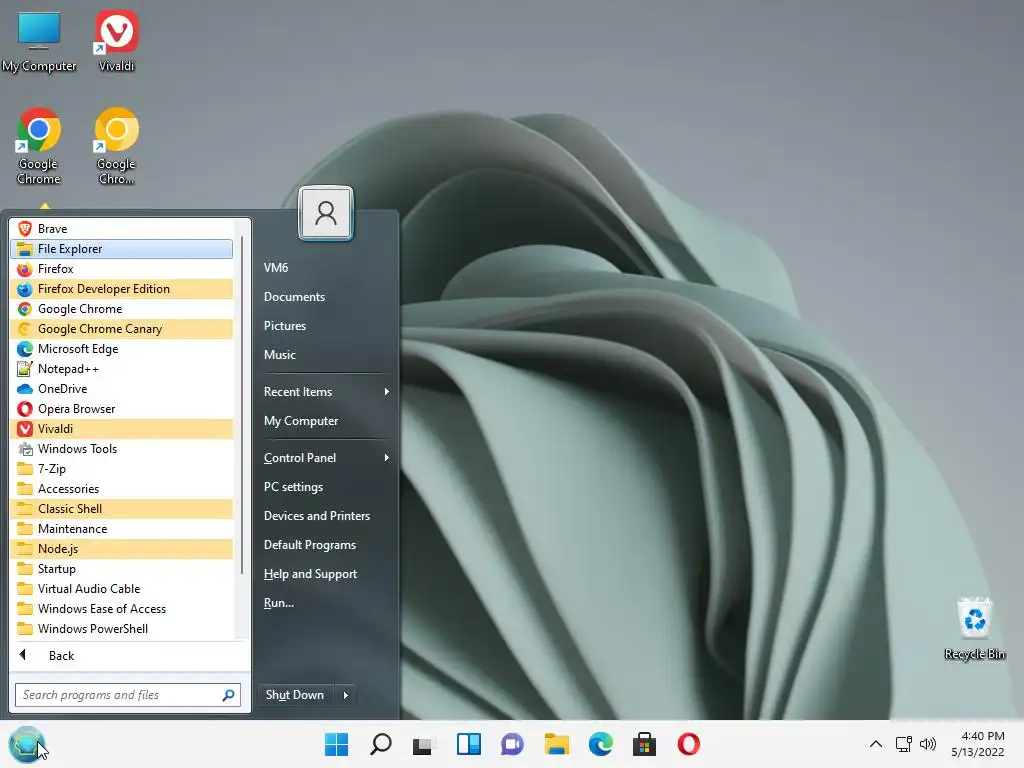Expand the Maintenance folder
1024x768 pixels.
pos(121,529)
